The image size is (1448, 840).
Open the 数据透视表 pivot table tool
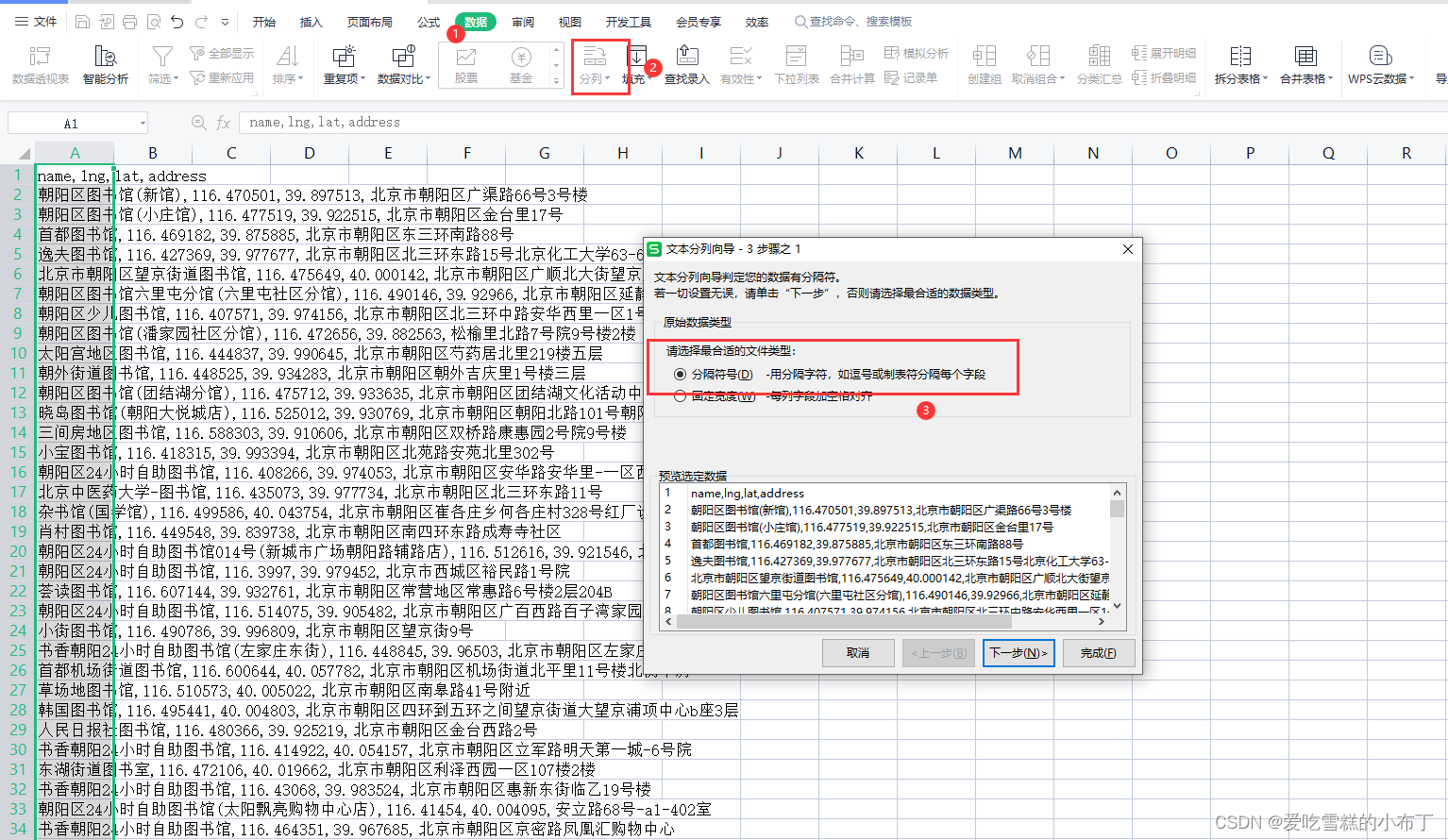[x=41, y=66]
